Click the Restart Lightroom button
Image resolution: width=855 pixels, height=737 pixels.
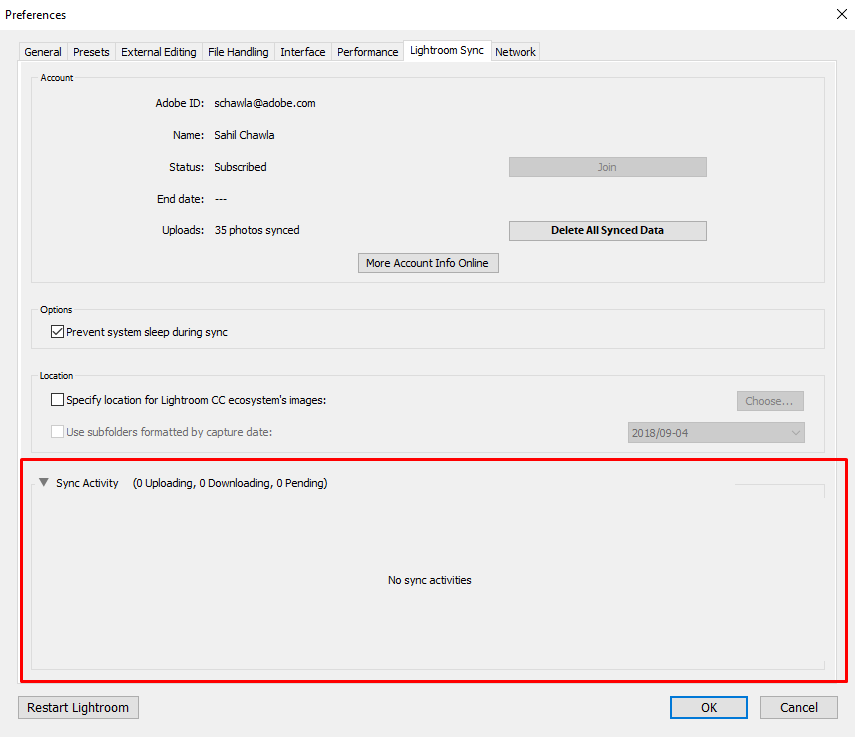click(78, 707)
